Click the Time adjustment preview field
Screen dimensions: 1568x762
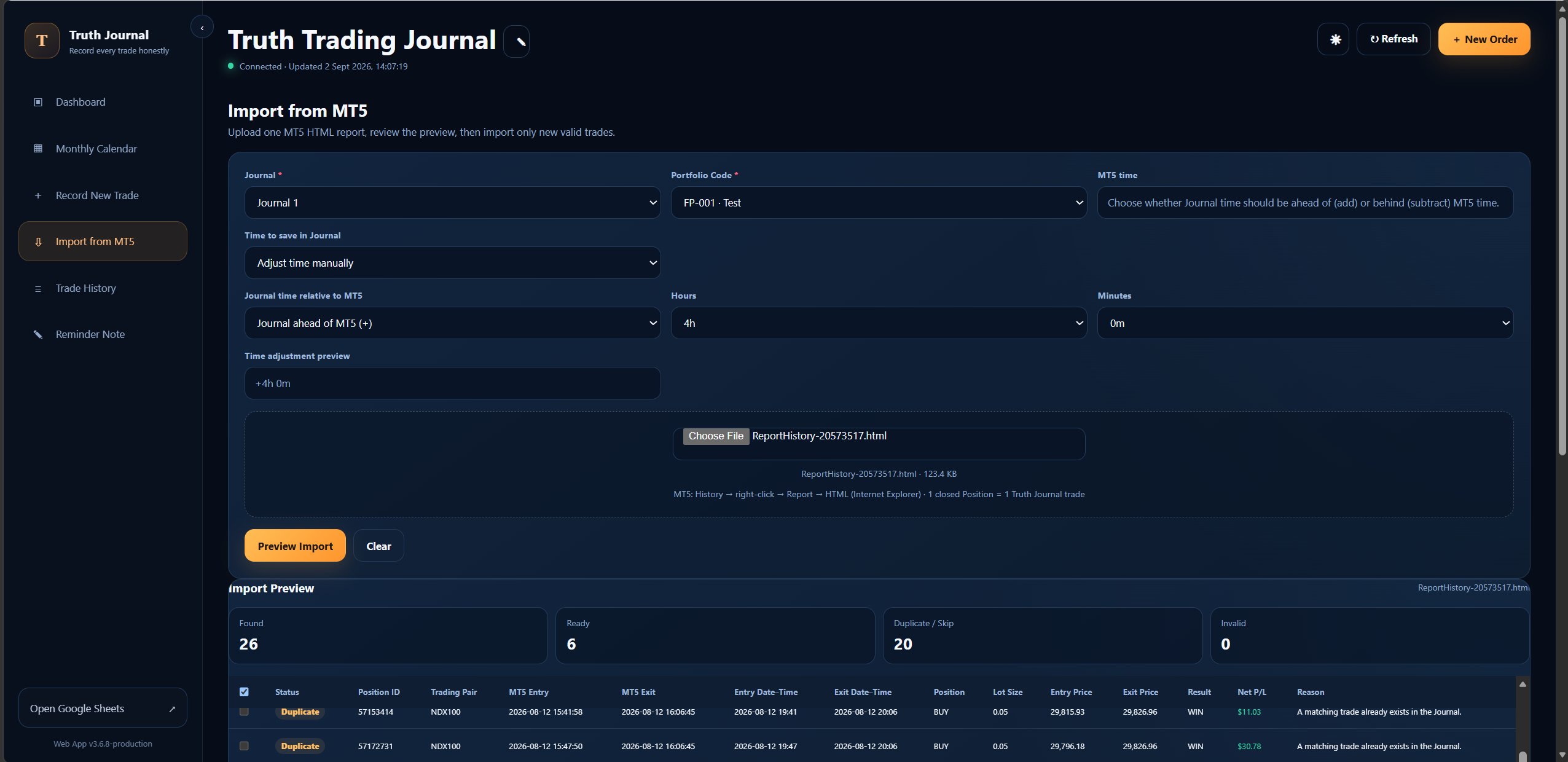click(x=452, y=383)
